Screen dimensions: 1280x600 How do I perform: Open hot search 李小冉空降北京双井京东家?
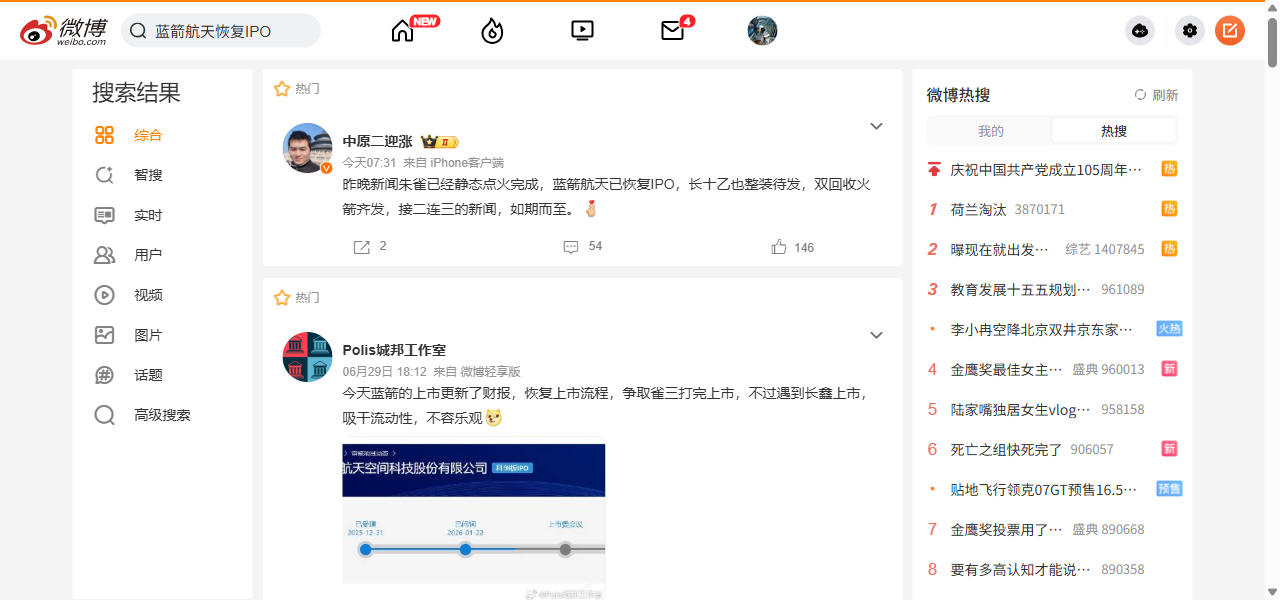point(1041,329)
